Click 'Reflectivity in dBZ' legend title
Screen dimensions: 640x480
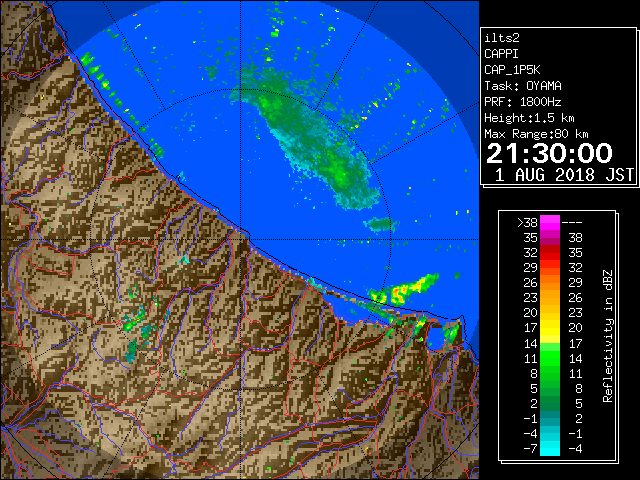pos(607,336)
